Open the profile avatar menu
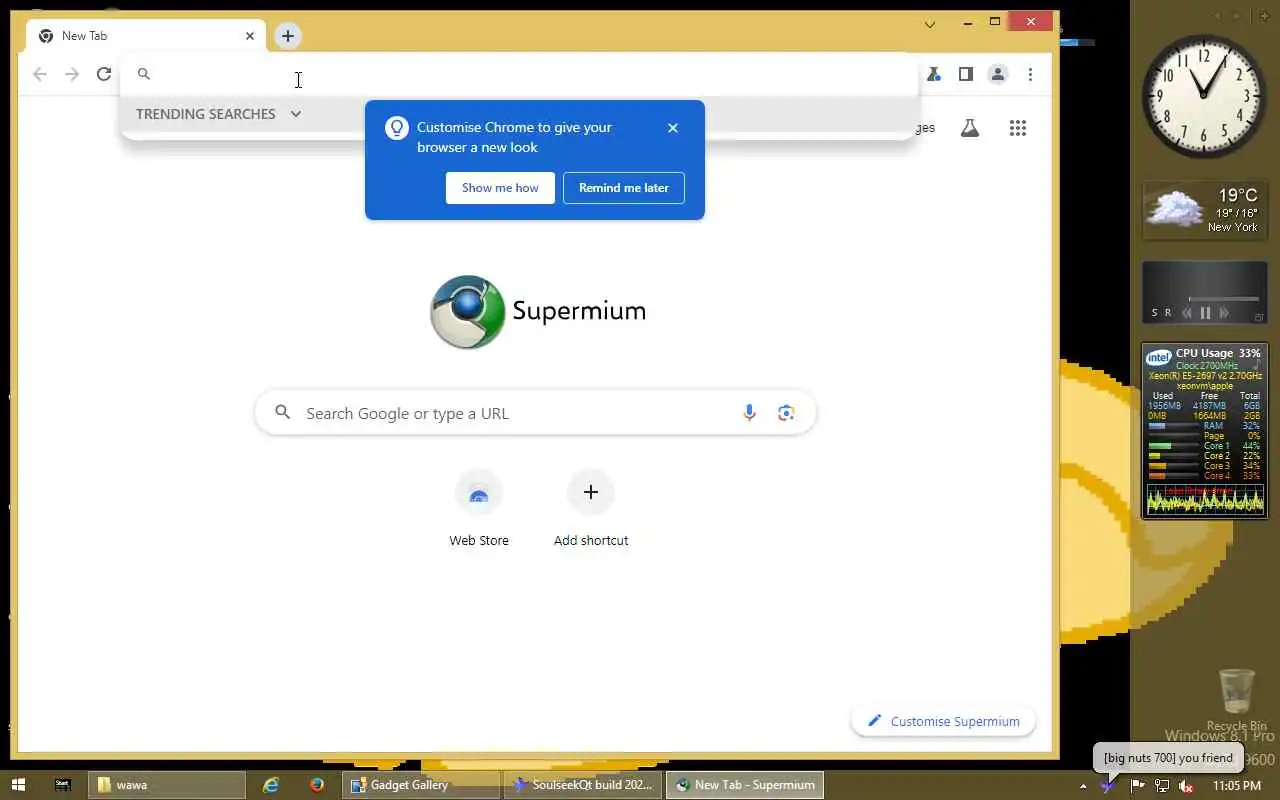 (x=998, y=74)
